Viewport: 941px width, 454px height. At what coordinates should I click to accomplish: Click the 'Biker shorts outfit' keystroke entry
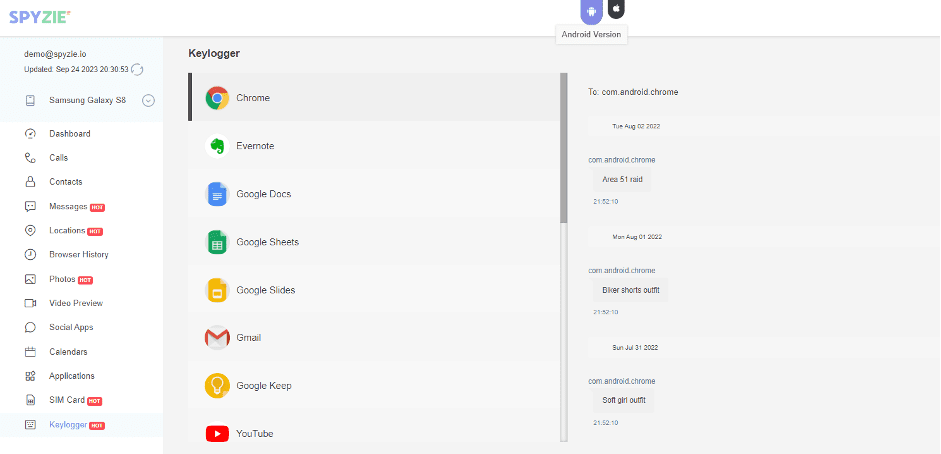tap(631, 290)
